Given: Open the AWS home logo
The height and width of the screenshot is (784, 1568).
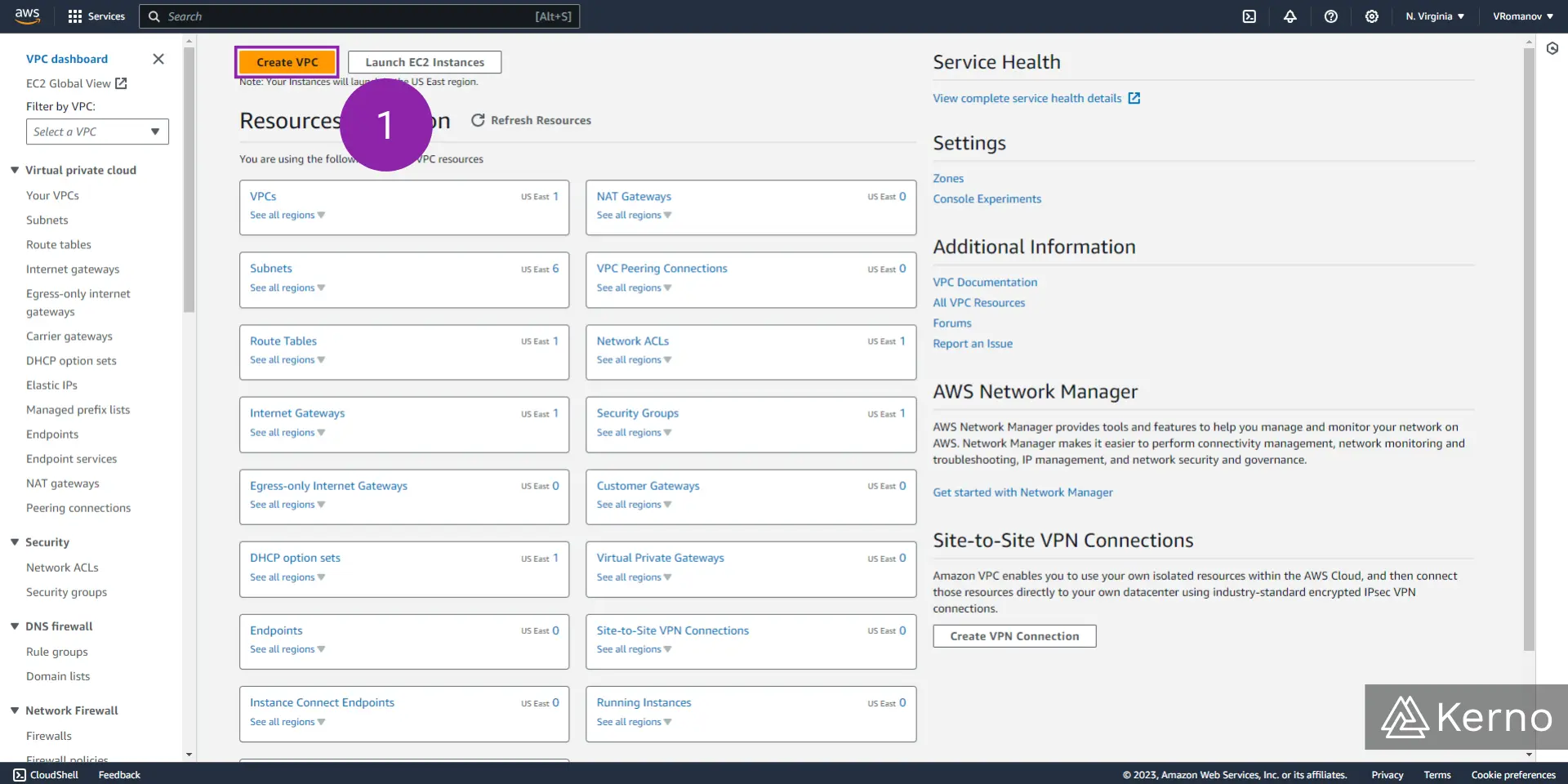Looking at the screenshot, I should [x=27, y=16].
